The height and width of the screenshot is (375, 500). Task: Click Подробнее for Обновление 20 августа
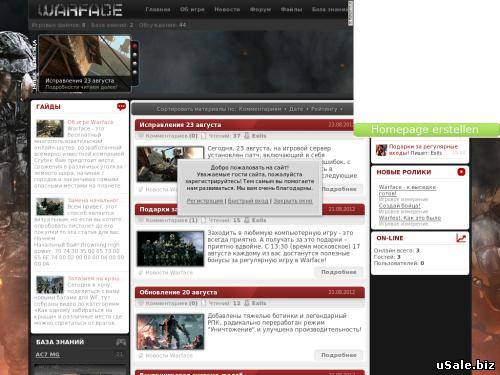pyautogui.click(x=339, y=355)
